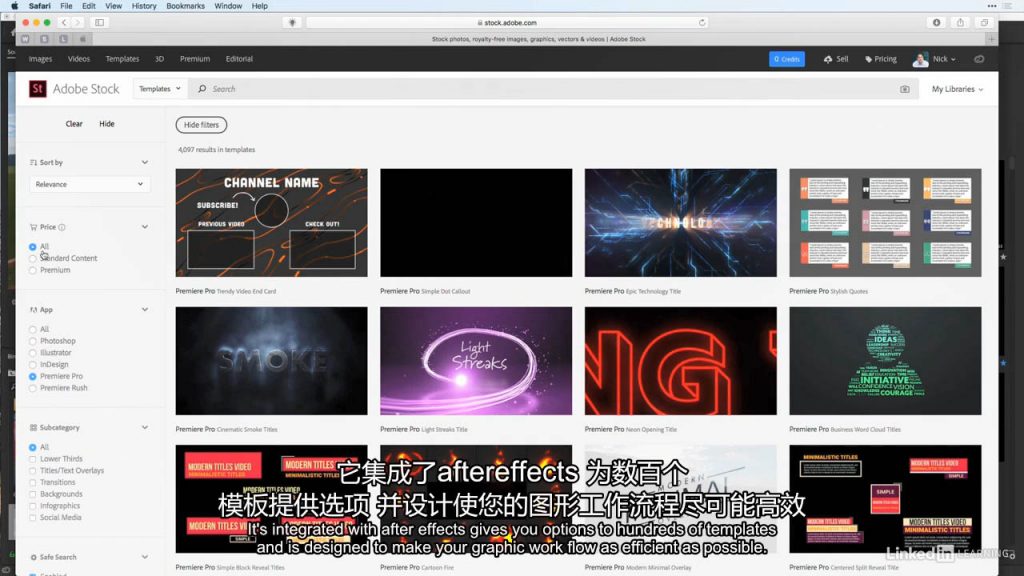This screenshot has height=576, width=1024.
Task: Click the stock.adobe.com address bar
Action: [508, 22]
